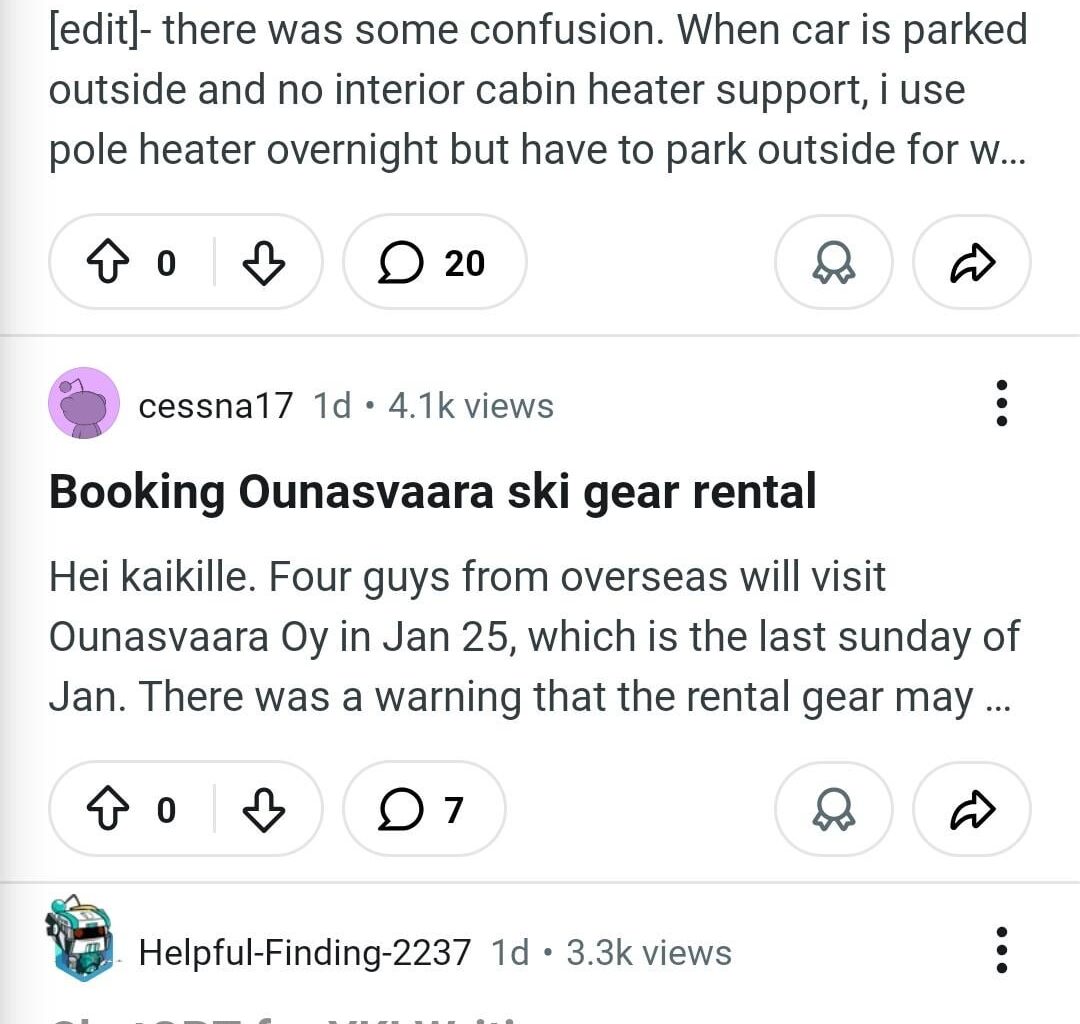Viewport: 1080px width, 1024px height.
Task: Open Helpful-Finding-2237's avatar
Action: point(80,938)
